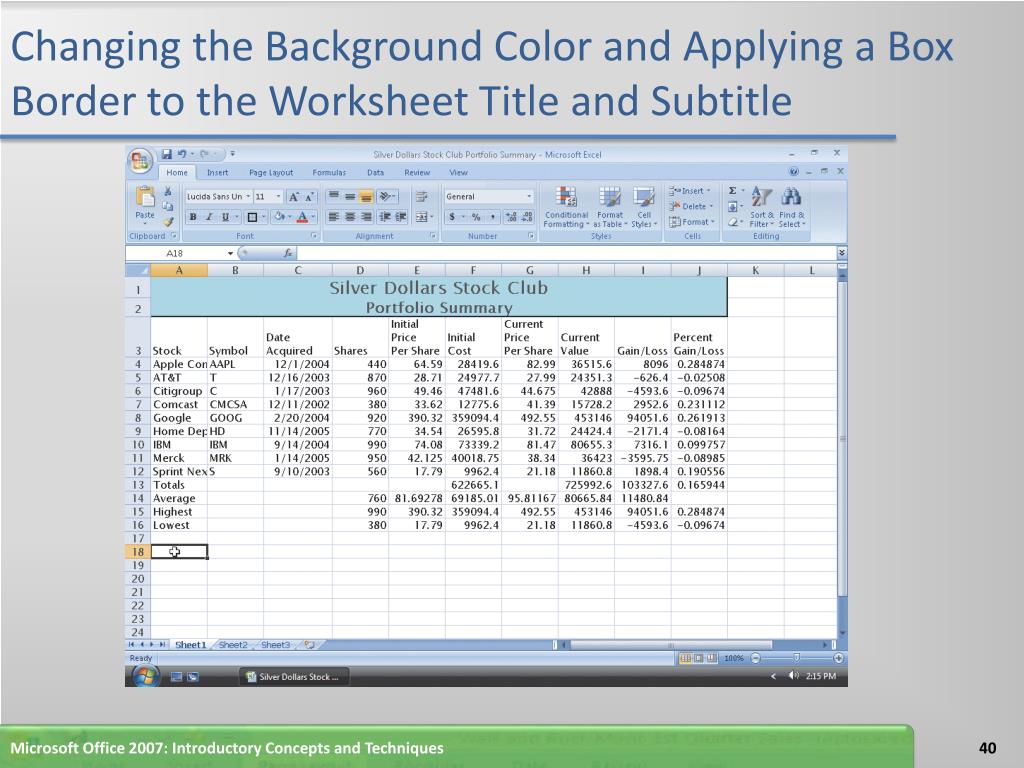This screenshot has height=768, width=1024.
Task: Click the Delete cells button
Action: coord(691,206)
